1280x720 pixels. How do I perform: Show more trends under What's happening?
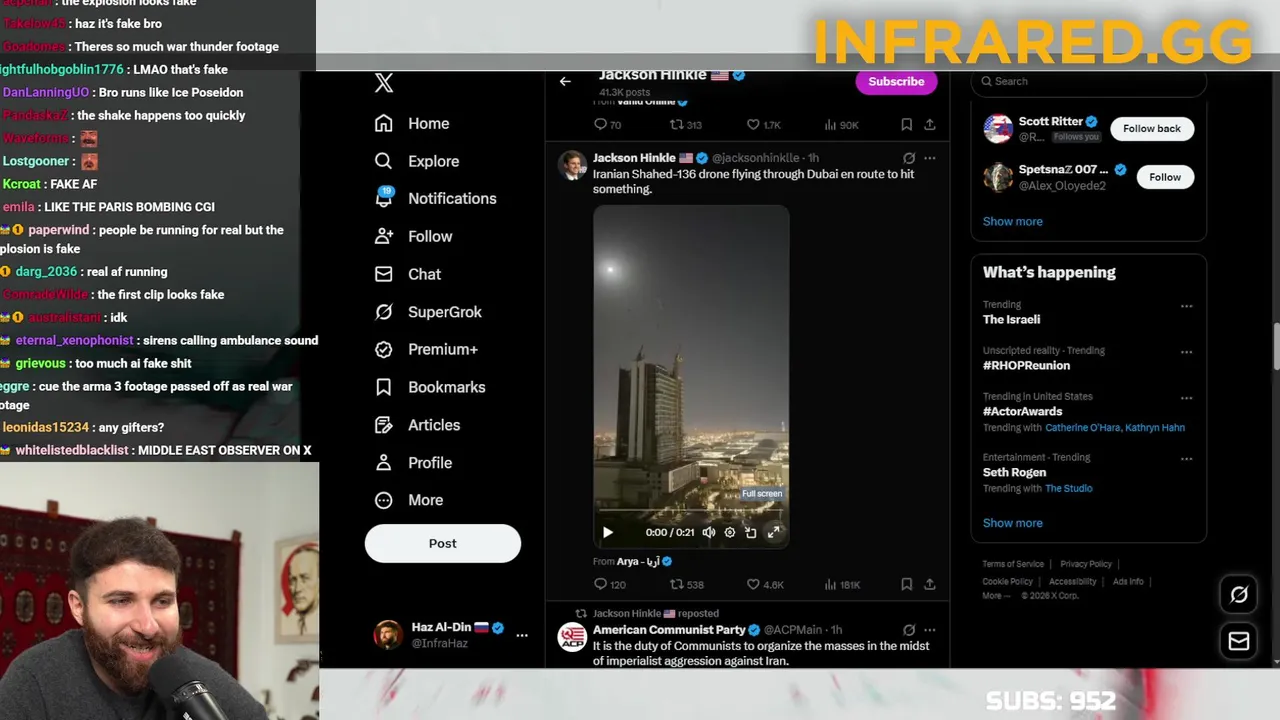tap(1013, 523)
